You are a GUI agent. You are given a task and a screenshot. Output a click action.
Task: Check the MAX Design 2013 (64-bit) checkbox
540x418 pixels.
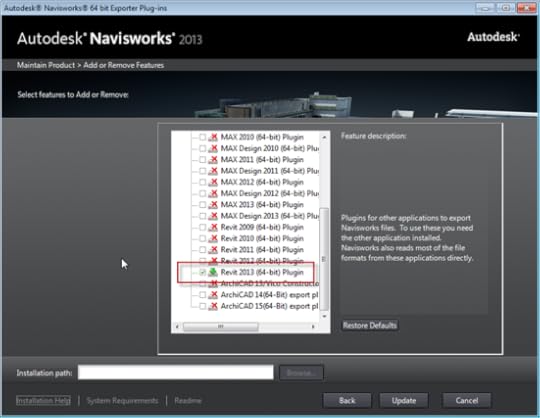(x=202, y=216)
